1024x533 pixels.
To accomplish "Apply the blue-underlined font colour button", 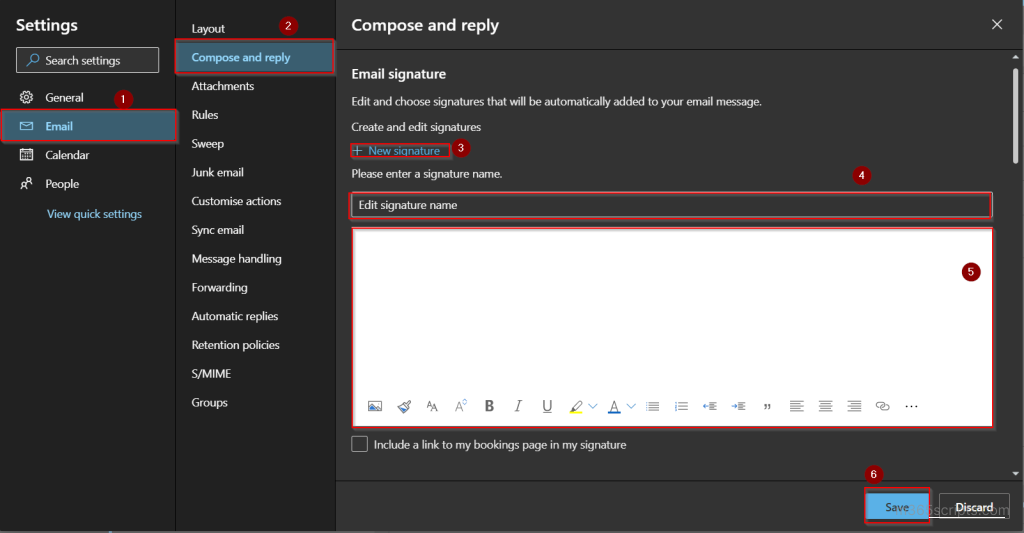I will [x=614, y=406].
